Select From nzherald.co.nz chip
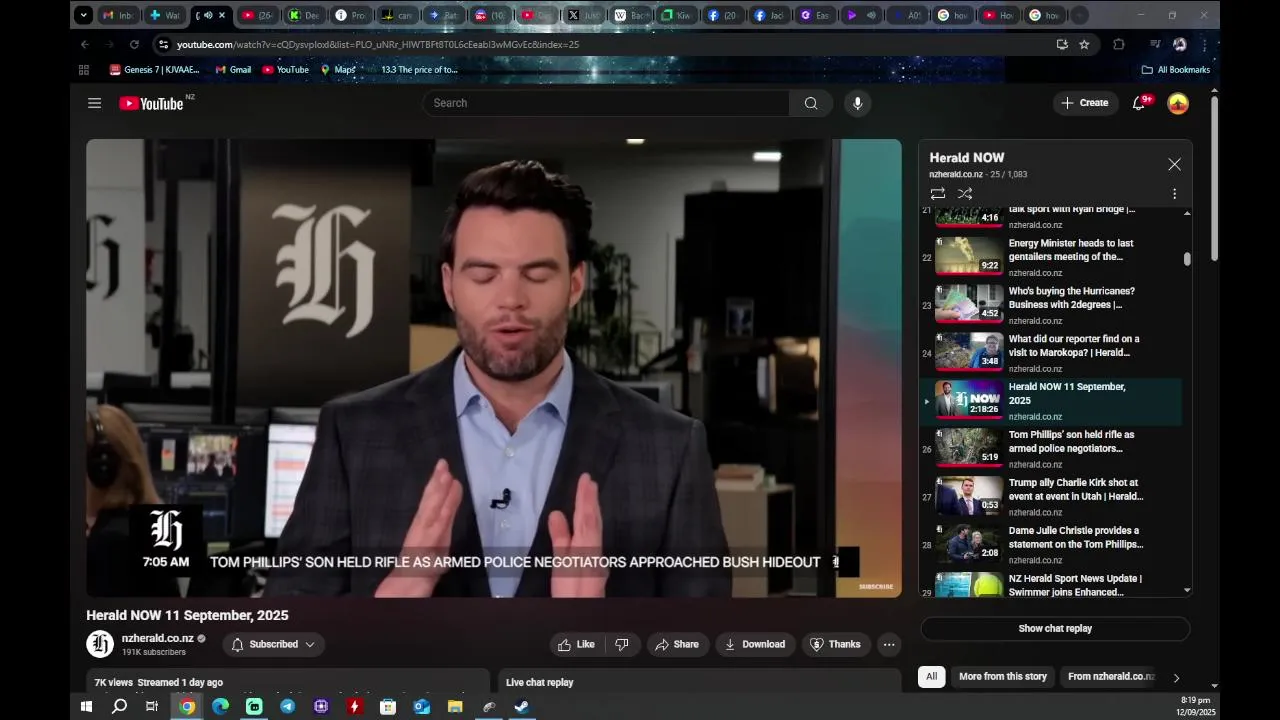 pyautogui.click(x=1111, y=676)
